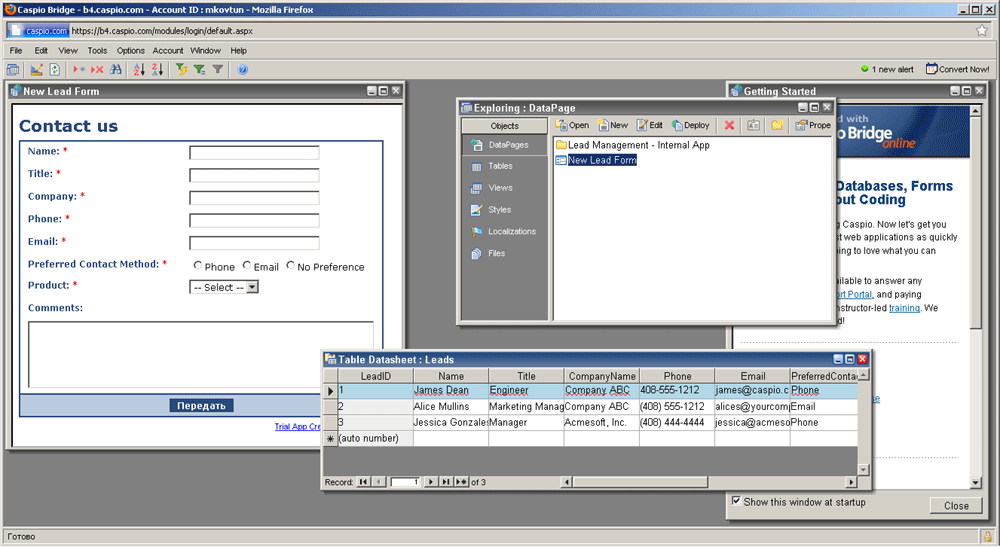Screen dimensions: 1000x547
Task: Open the View menu
Action: point(68,50)
